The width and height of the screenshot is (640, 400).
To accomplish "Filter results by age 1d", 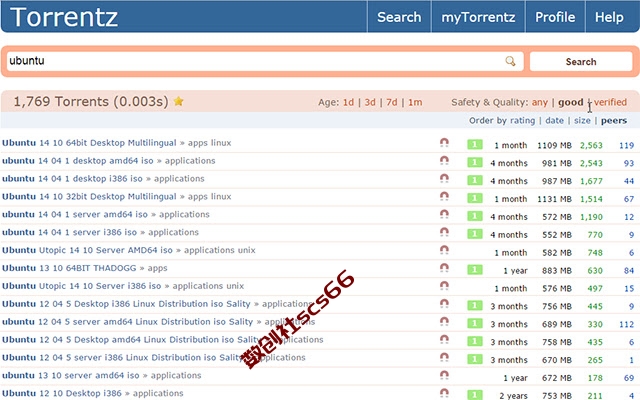I will (348, 102).
